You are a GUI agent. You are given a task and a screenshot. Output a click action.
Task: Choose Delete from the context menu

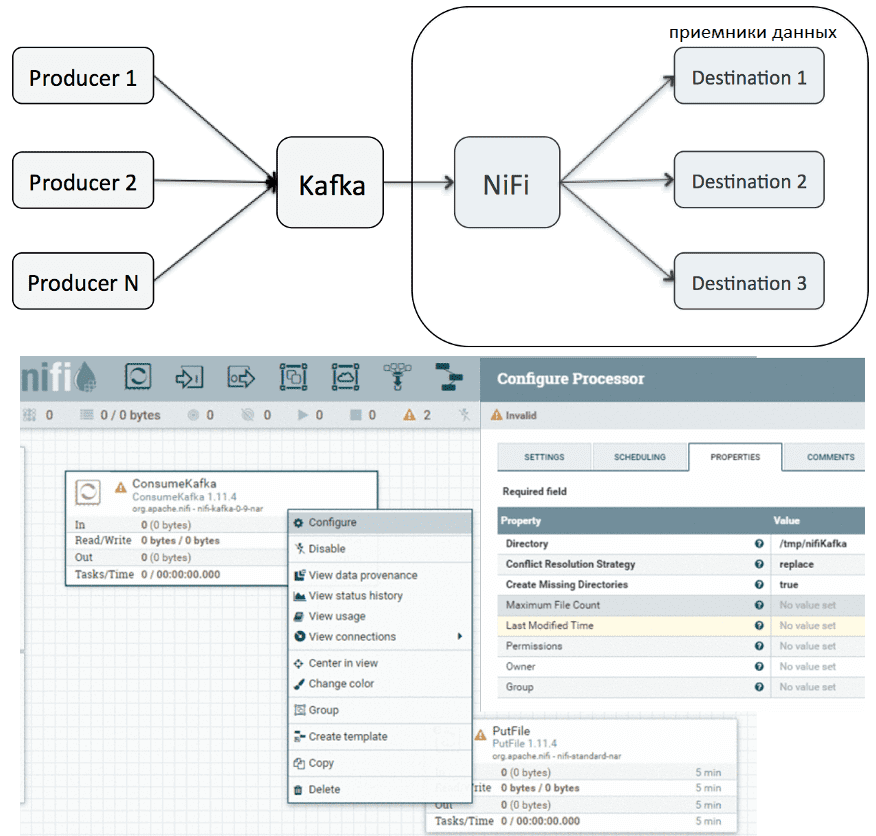click(x=380, y=789)
